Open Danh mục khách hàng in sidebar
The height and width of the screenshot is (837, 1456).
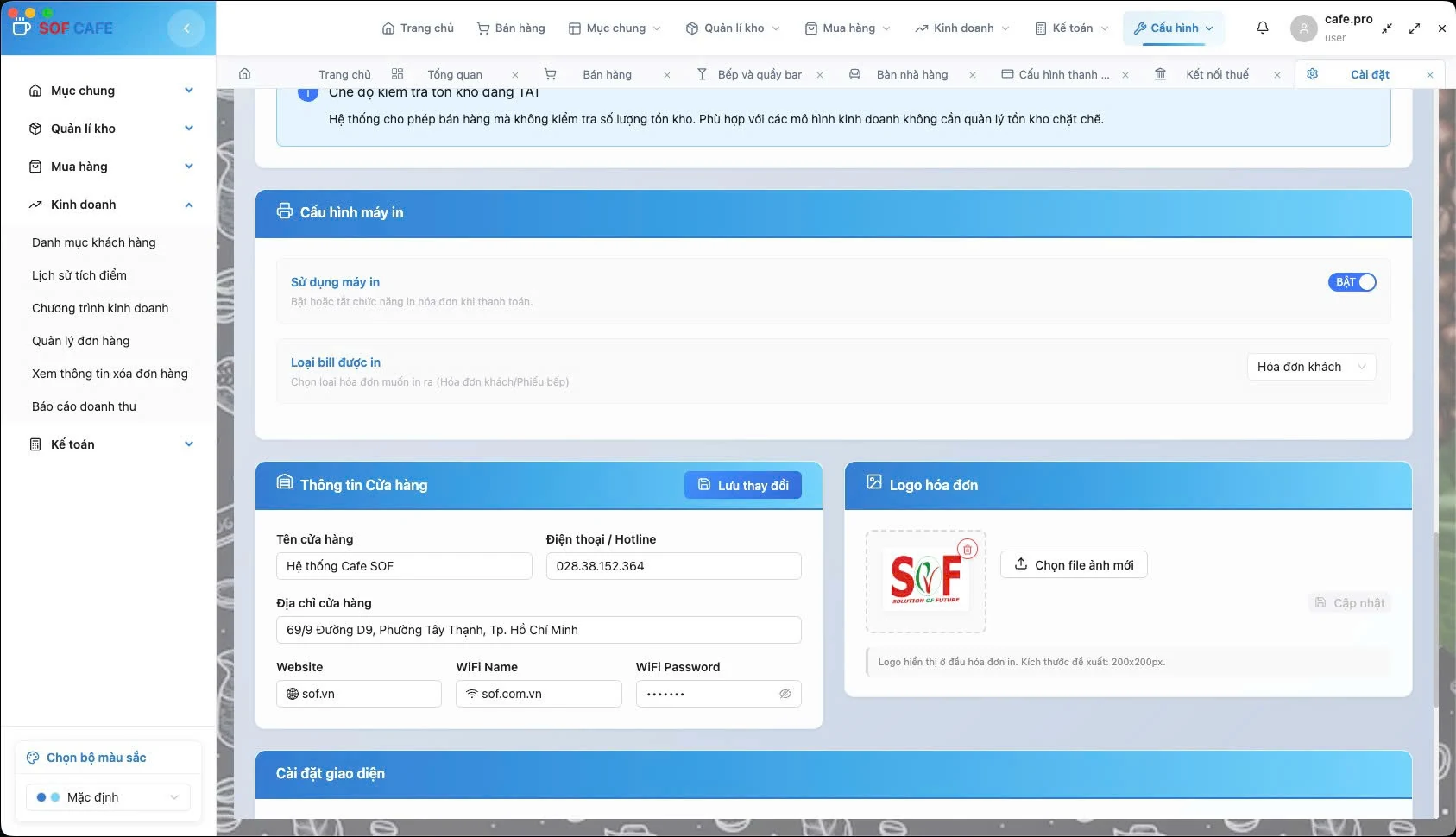click(x=94, y=242)
